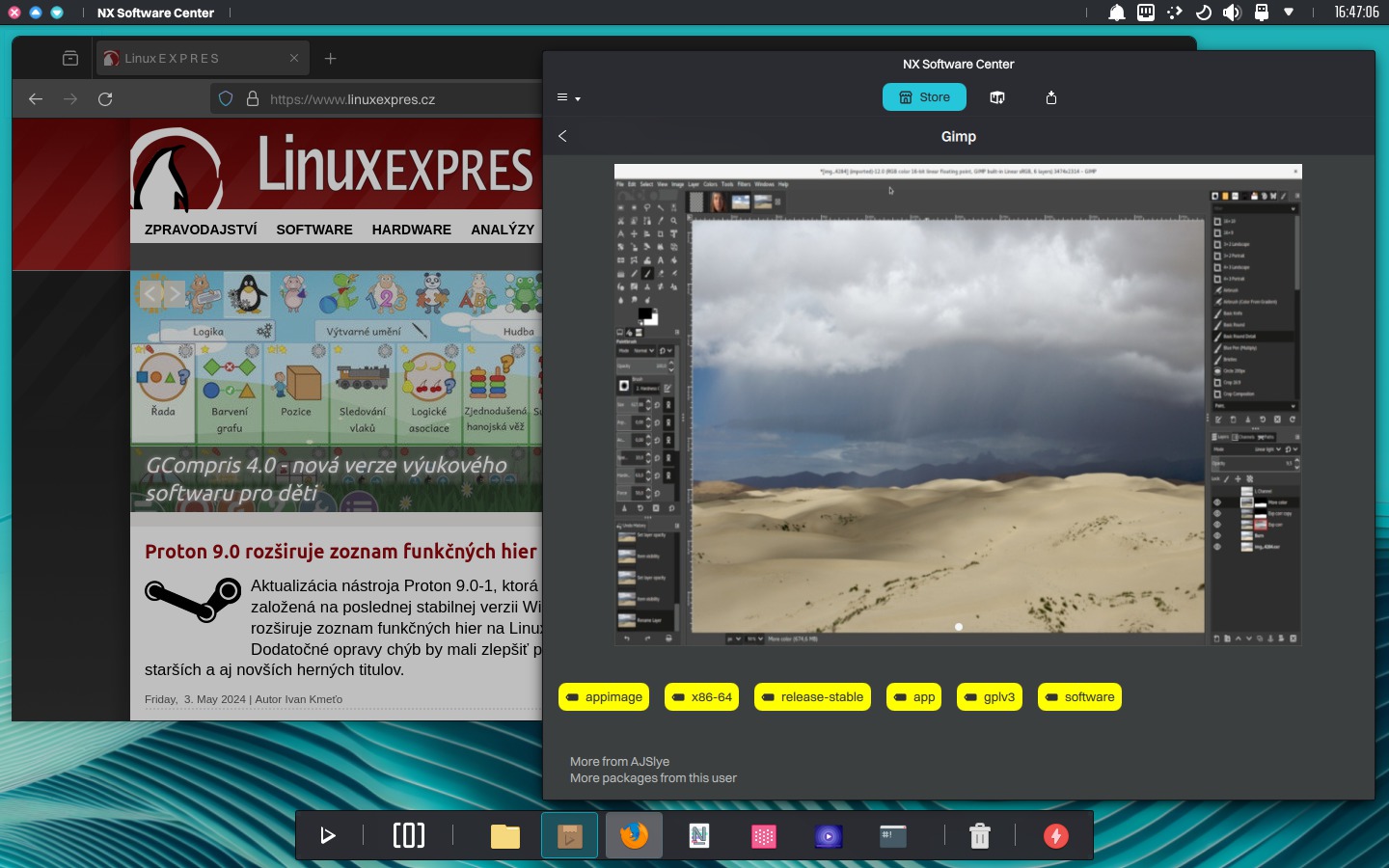Image resolution: width=1389 pixels, height=868 pixels.
Task: Open the Proton 9.0 article headline
Action: (x=341, y=552)
